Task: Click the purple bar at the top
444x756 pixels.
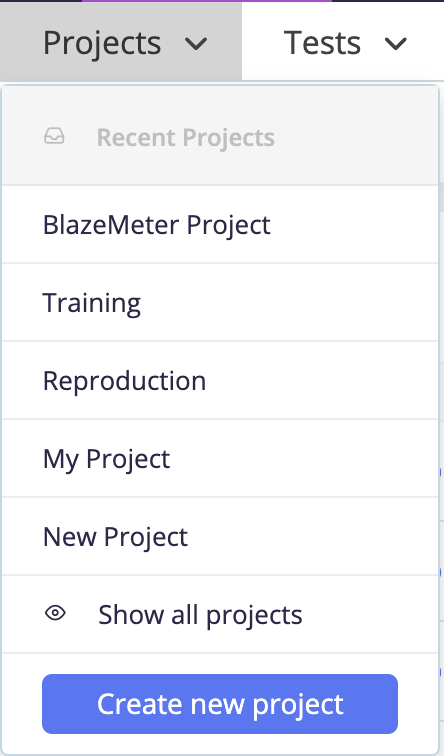Action: pos(207,1)
